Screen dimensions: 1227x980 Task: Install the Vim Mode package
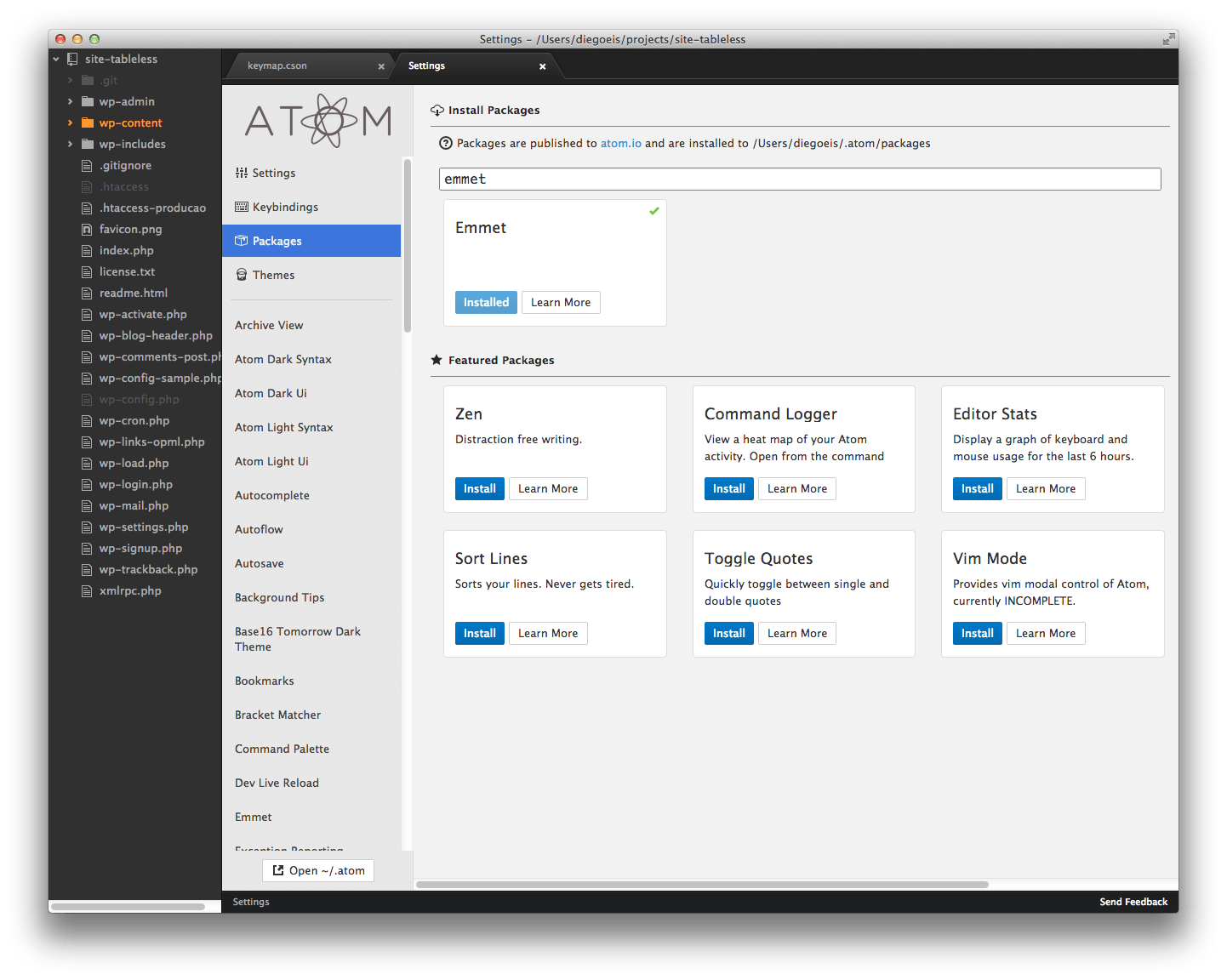[x=978, y=633]
